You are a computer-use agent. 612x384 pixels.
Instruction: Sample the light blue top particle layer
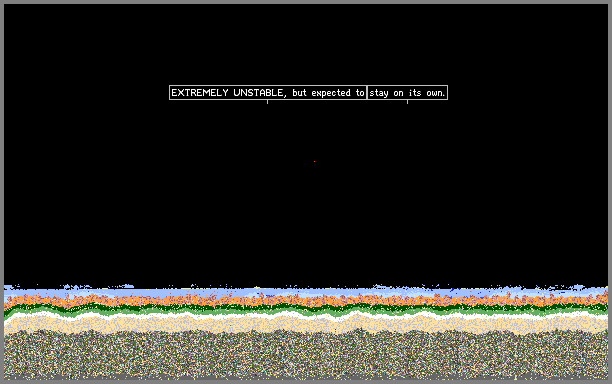306,292
